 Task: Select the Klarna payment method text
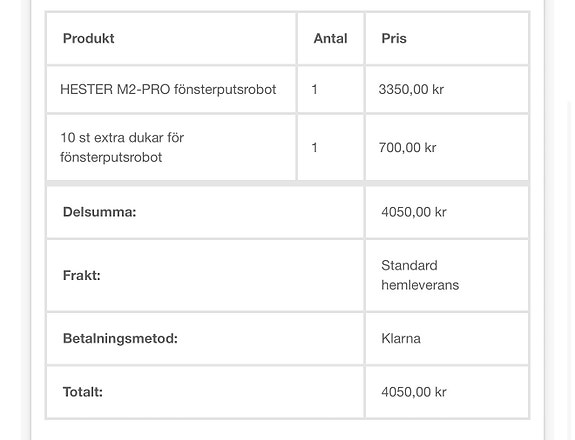pos(401,338)
